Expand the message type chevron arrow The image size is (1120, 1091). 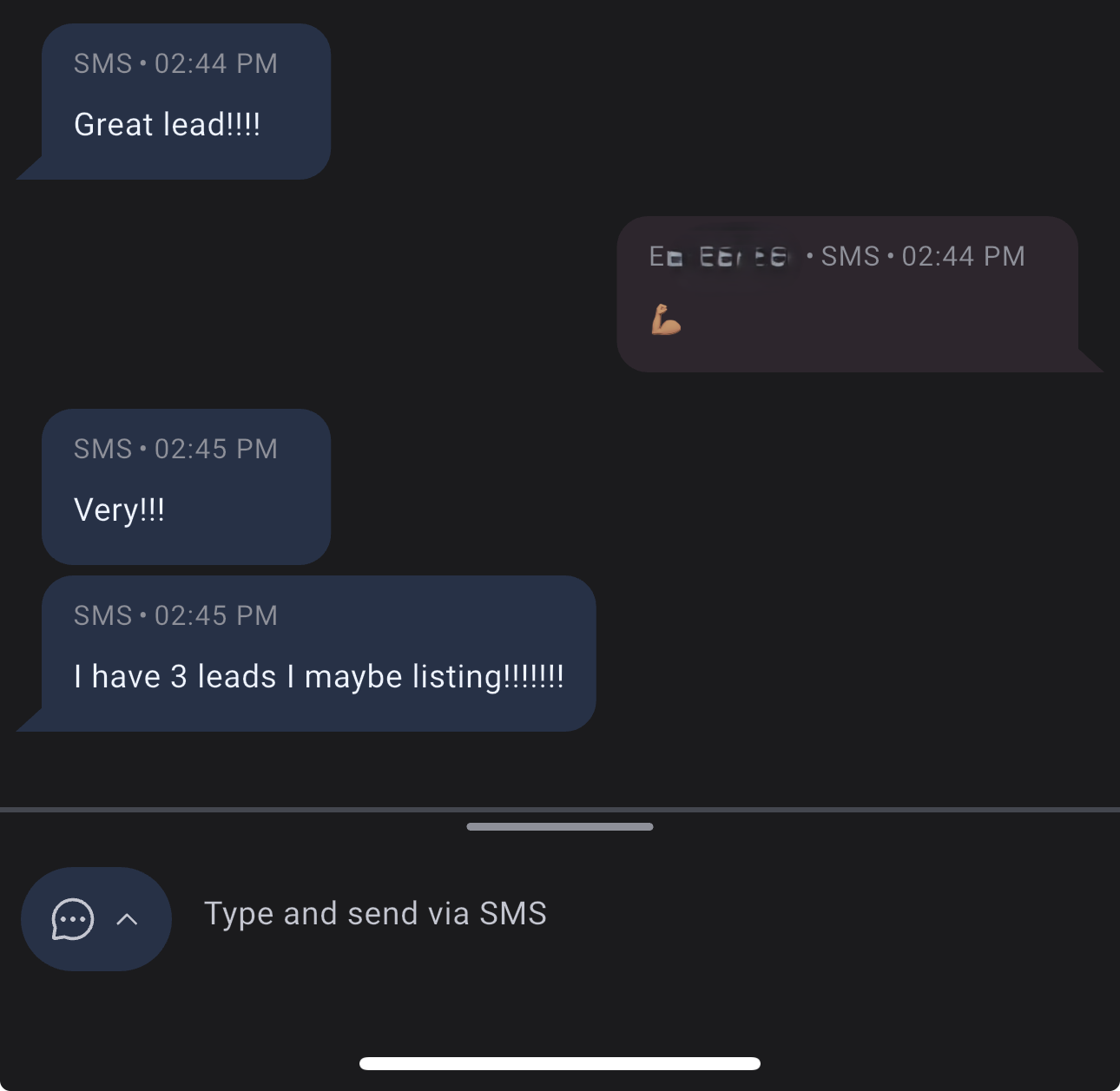(x=127, y=919)
